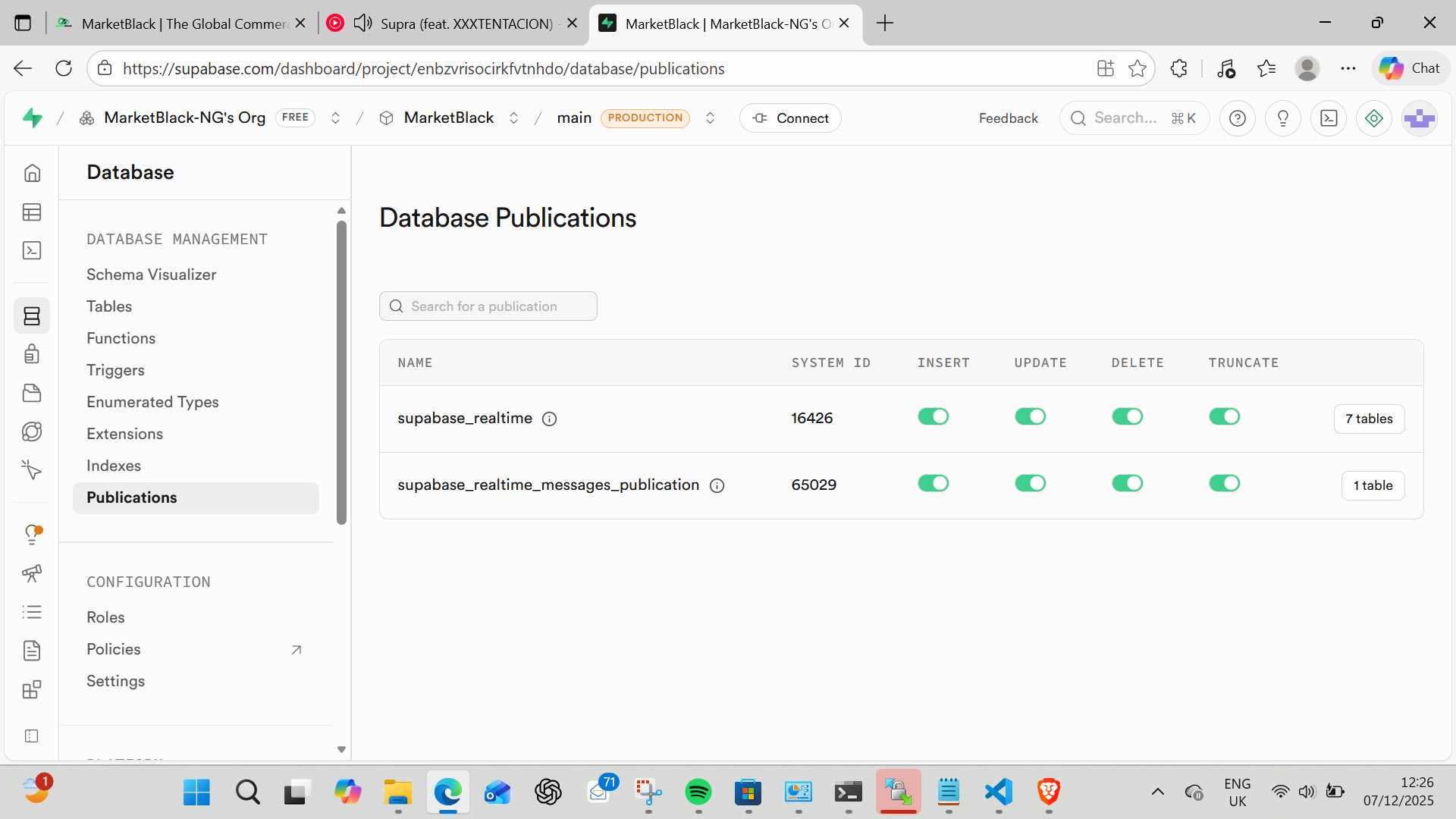Open Spotify from the taskbar
1456x819 pixels.
coord(698,792)
